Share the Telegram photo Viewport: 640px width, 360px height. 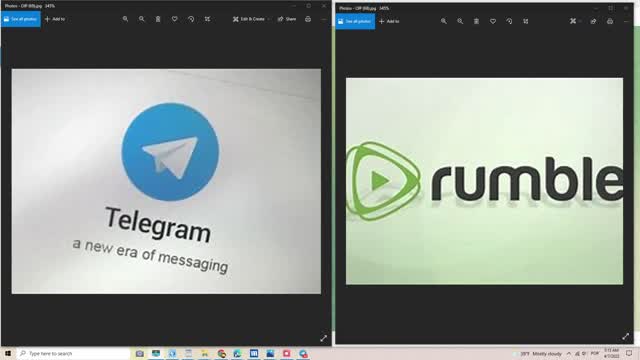[x=287, y=19]
